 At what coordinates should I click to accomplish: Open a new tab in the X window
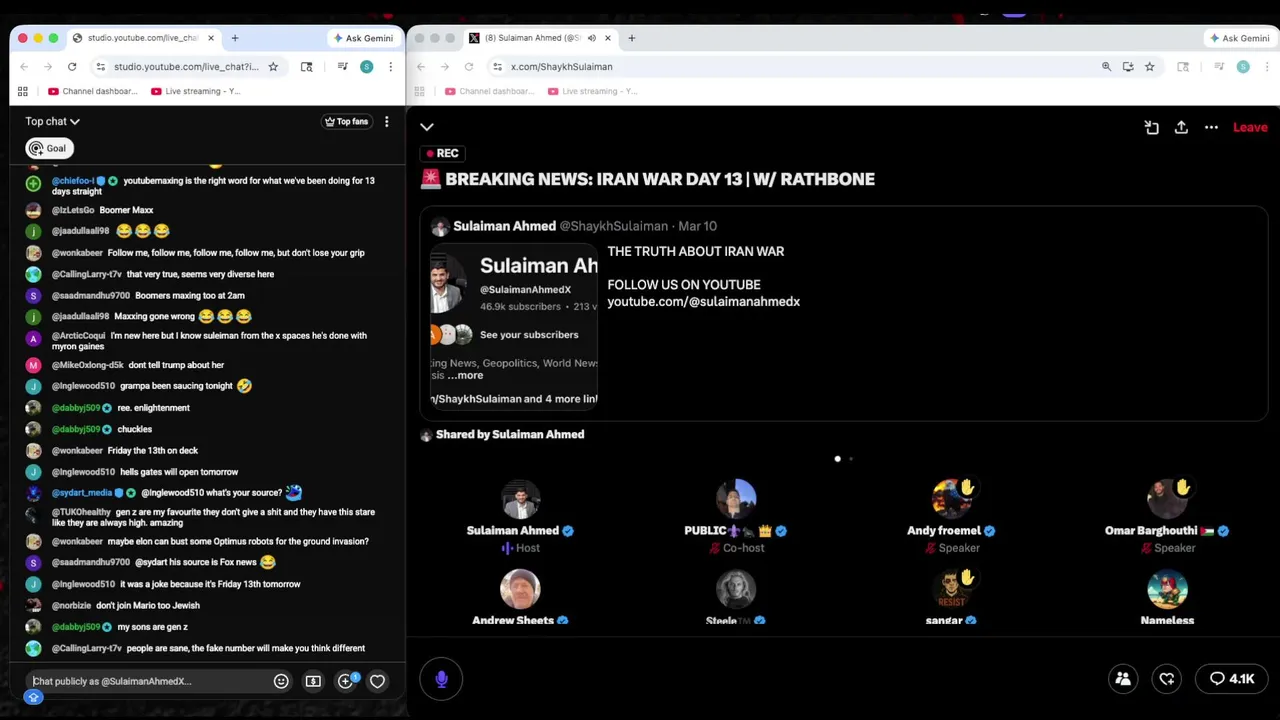(632, 38)
